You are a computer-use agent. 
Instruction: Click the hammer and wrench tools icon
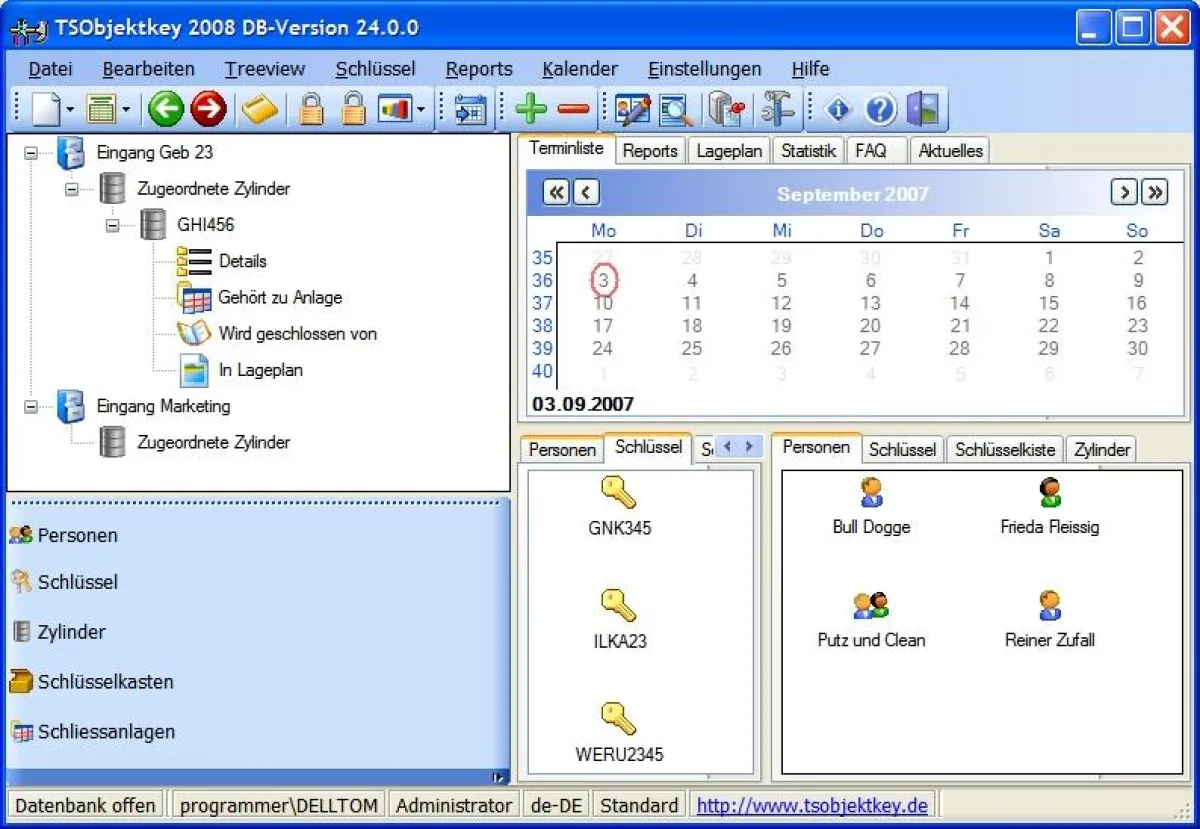(777, 109)
